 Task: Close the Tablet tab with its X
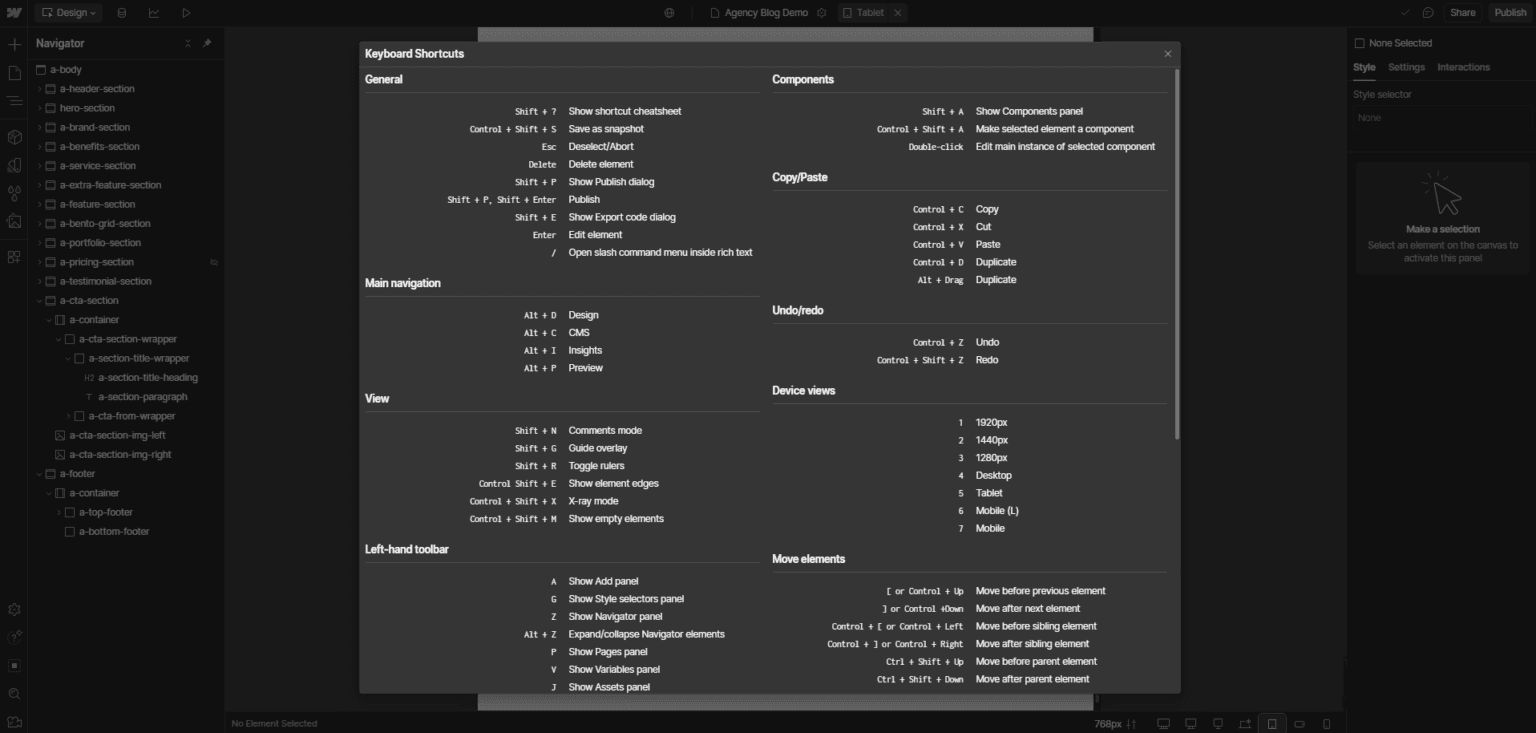897,13
